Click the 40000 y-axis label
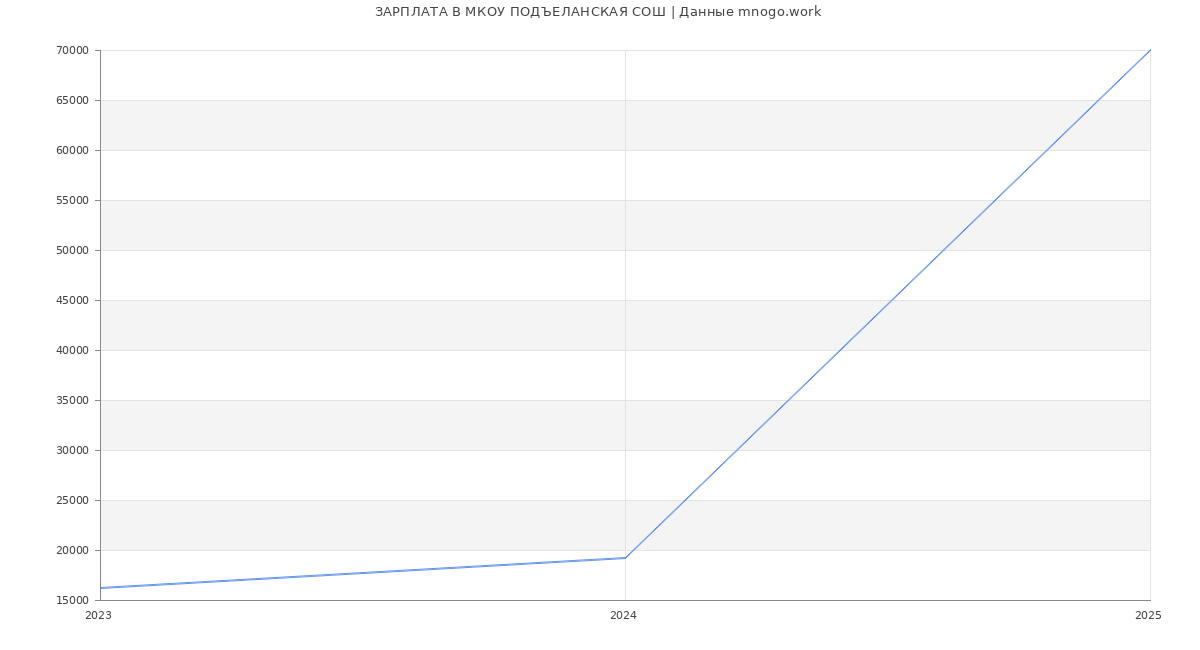 [x=72, y=351]
